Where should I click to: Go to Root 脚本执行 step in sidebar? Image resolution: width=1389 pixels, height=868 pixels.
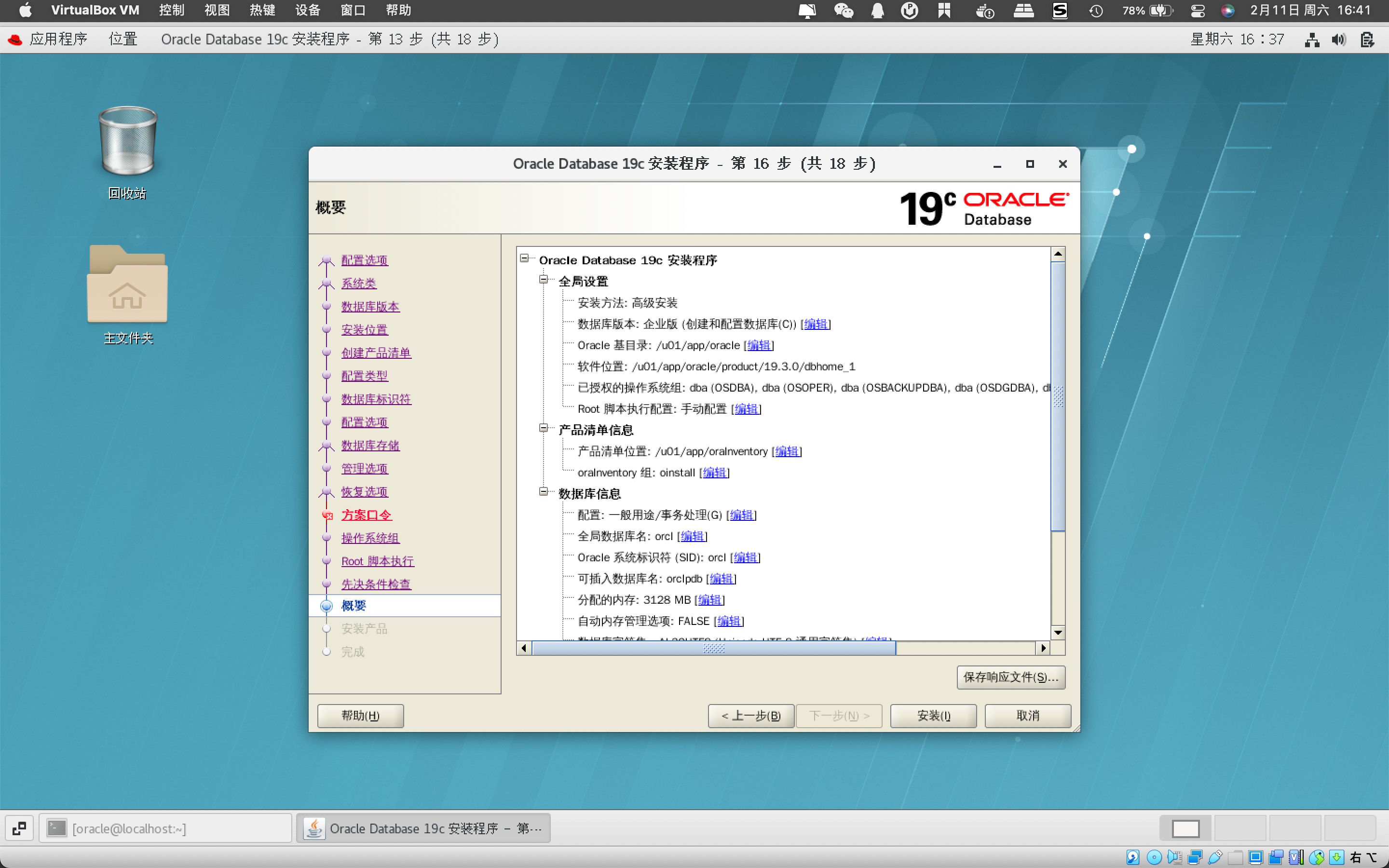[x=377, y=561]
